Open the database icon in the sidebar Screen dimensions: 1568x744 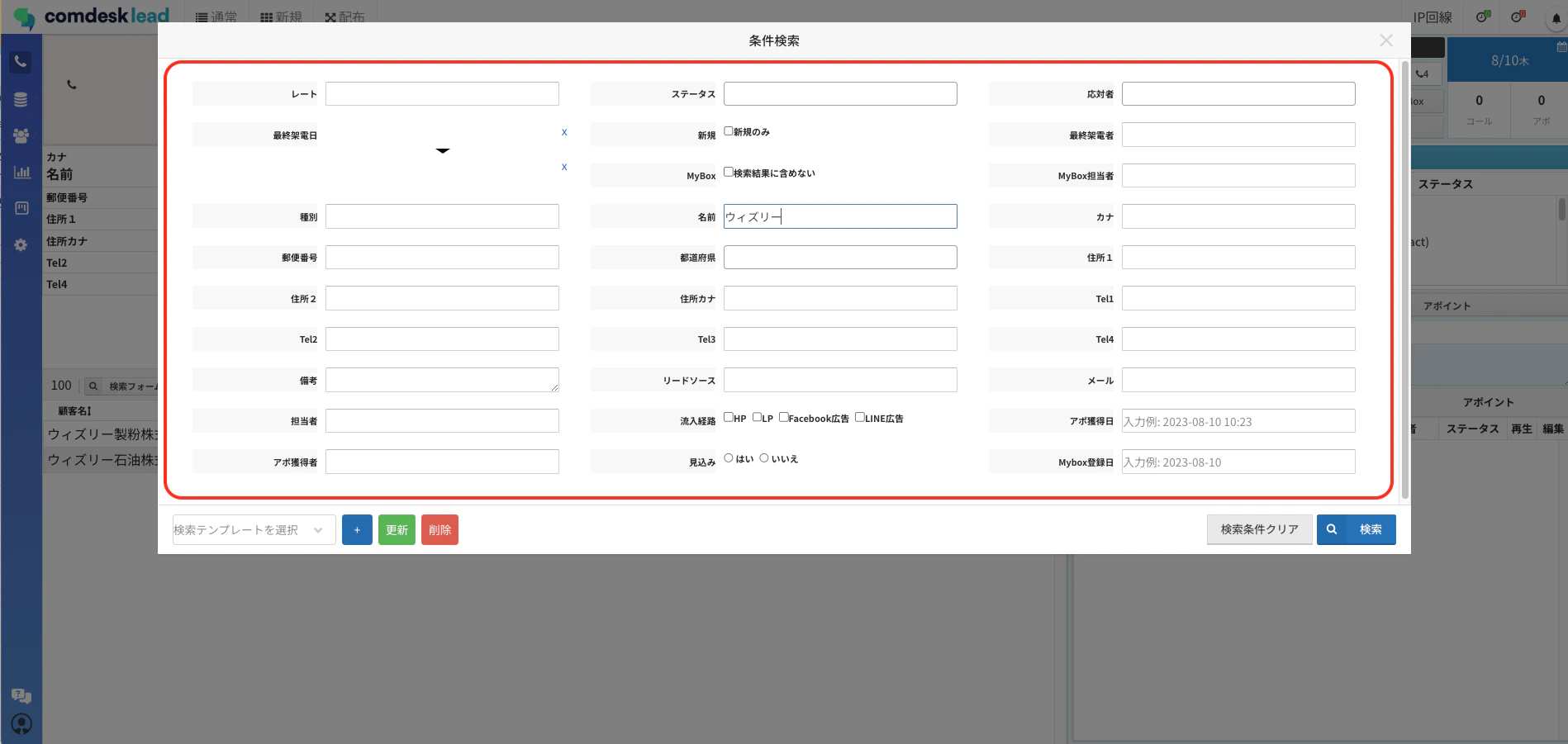point(21,100)
